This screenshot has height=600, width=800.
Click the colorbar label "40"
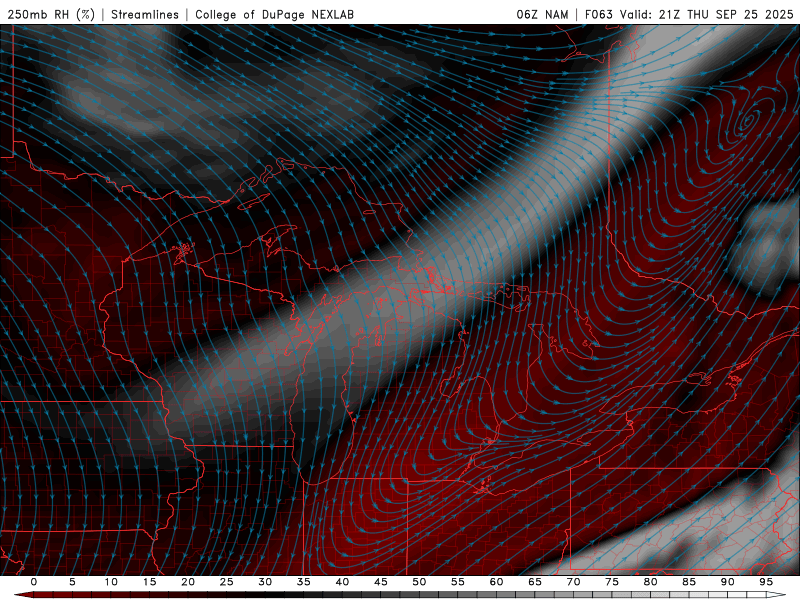[x=342, y=582]
